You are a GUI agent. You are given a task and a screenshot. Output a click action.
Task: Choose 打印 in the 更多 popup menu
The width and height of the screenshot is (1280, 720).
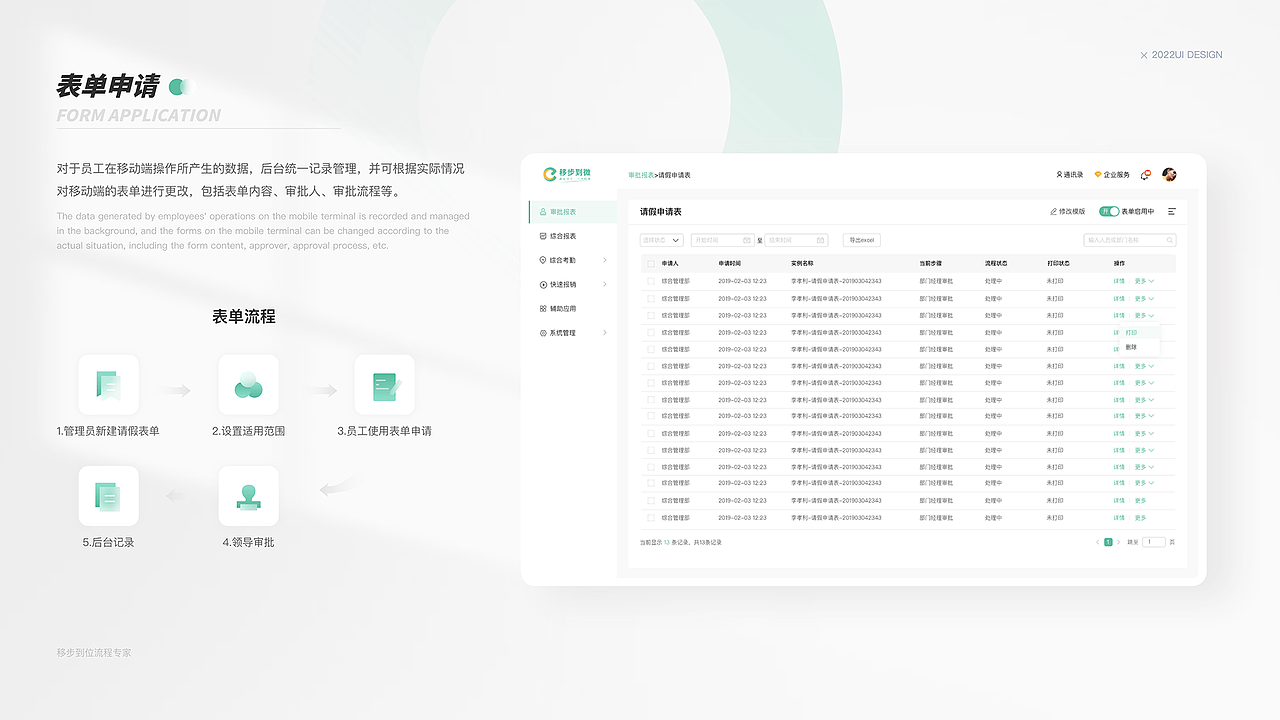(x=1132, y=332)
